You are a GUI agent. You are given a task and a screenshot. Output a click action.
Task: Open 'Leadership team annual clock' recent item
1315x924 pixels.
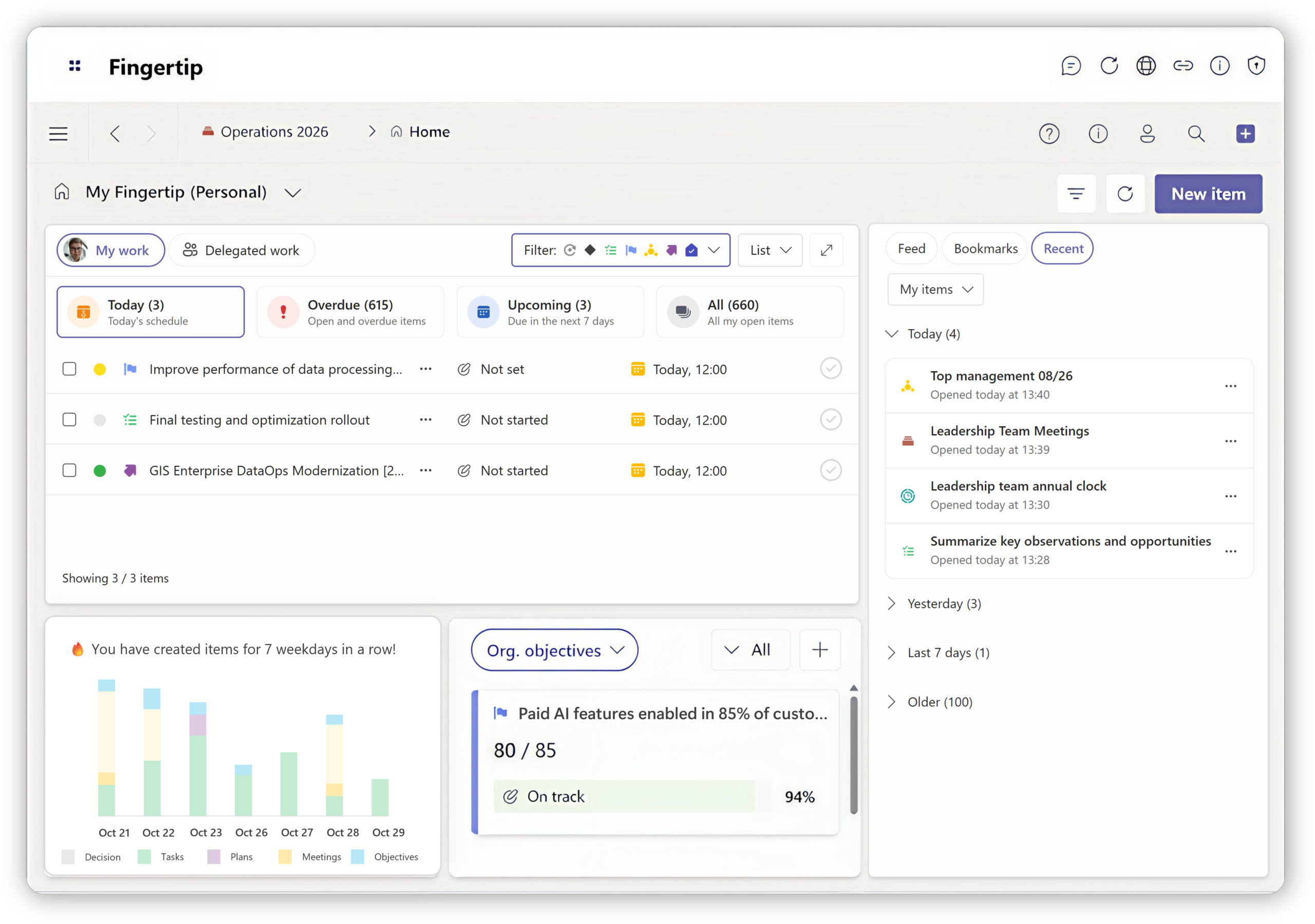click(x=1069, y=496)
